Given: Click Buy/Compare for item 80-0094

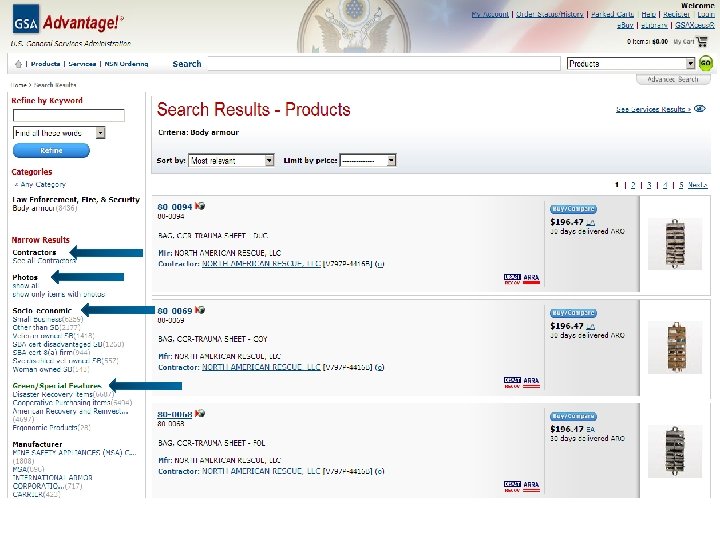Looking at the screenshot, I should [574, 209].
